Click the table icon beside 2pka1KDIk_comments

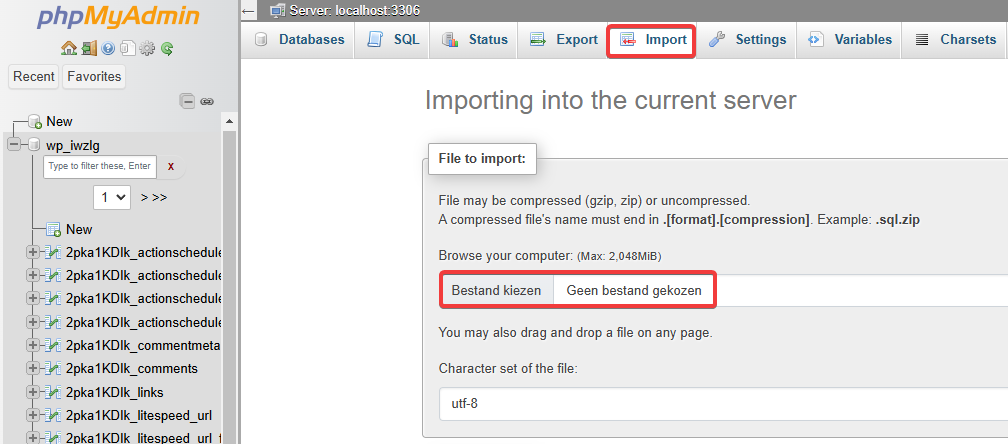(x=54, y=369)
